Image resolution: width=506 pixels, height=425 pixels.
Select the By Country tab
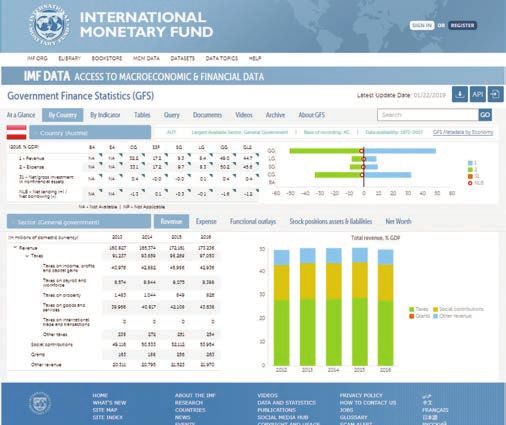63,115
